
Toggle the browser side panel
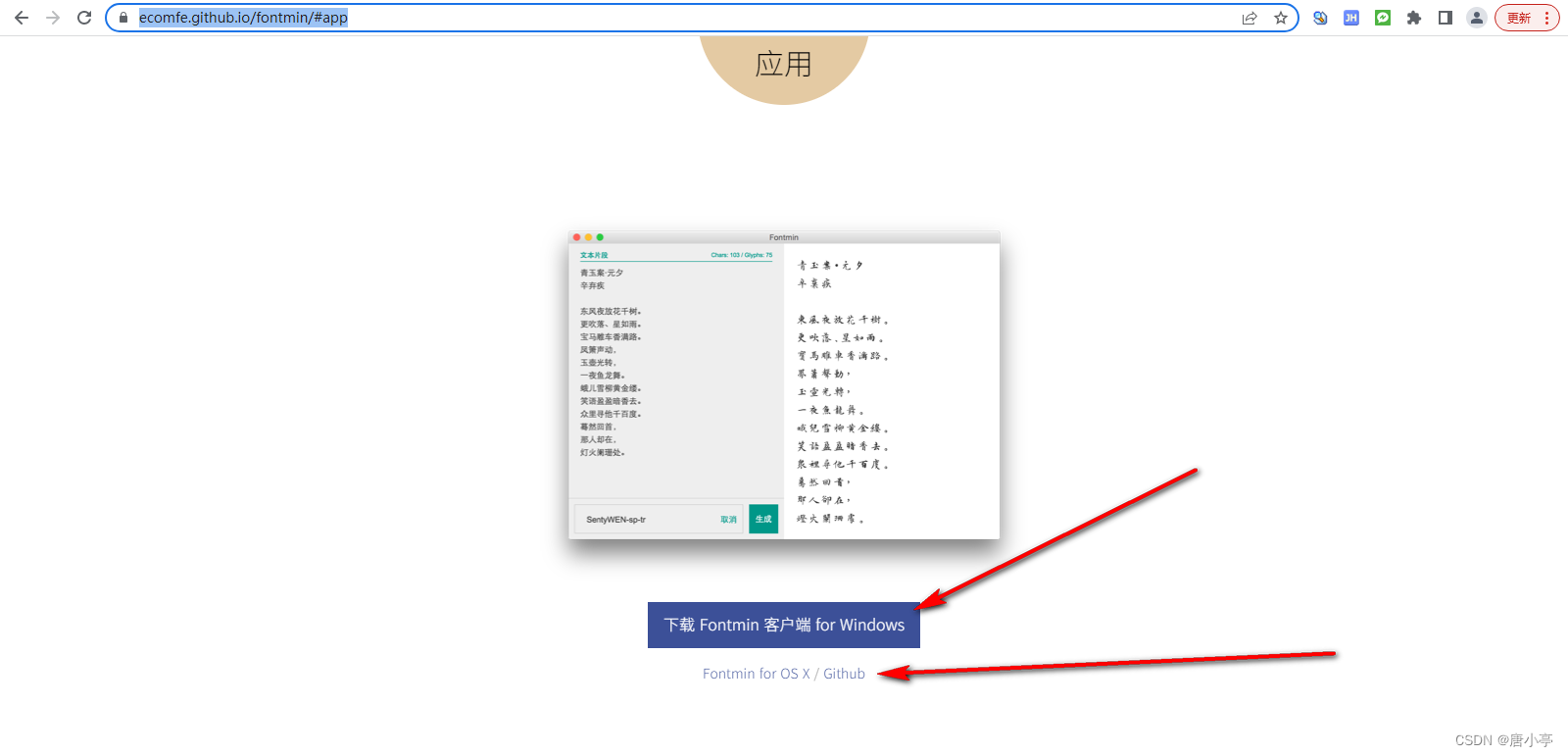pyautogui.click(x=1445, y=18)
